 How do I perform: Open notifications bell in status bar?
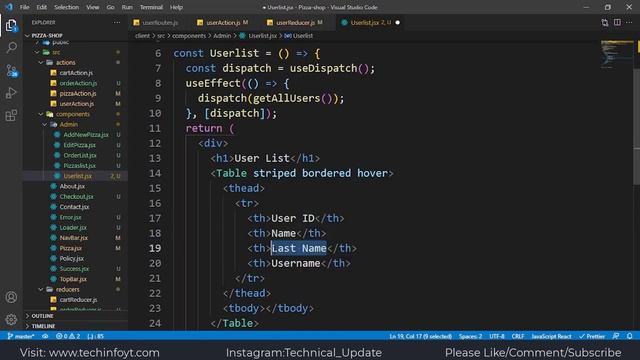630,336
